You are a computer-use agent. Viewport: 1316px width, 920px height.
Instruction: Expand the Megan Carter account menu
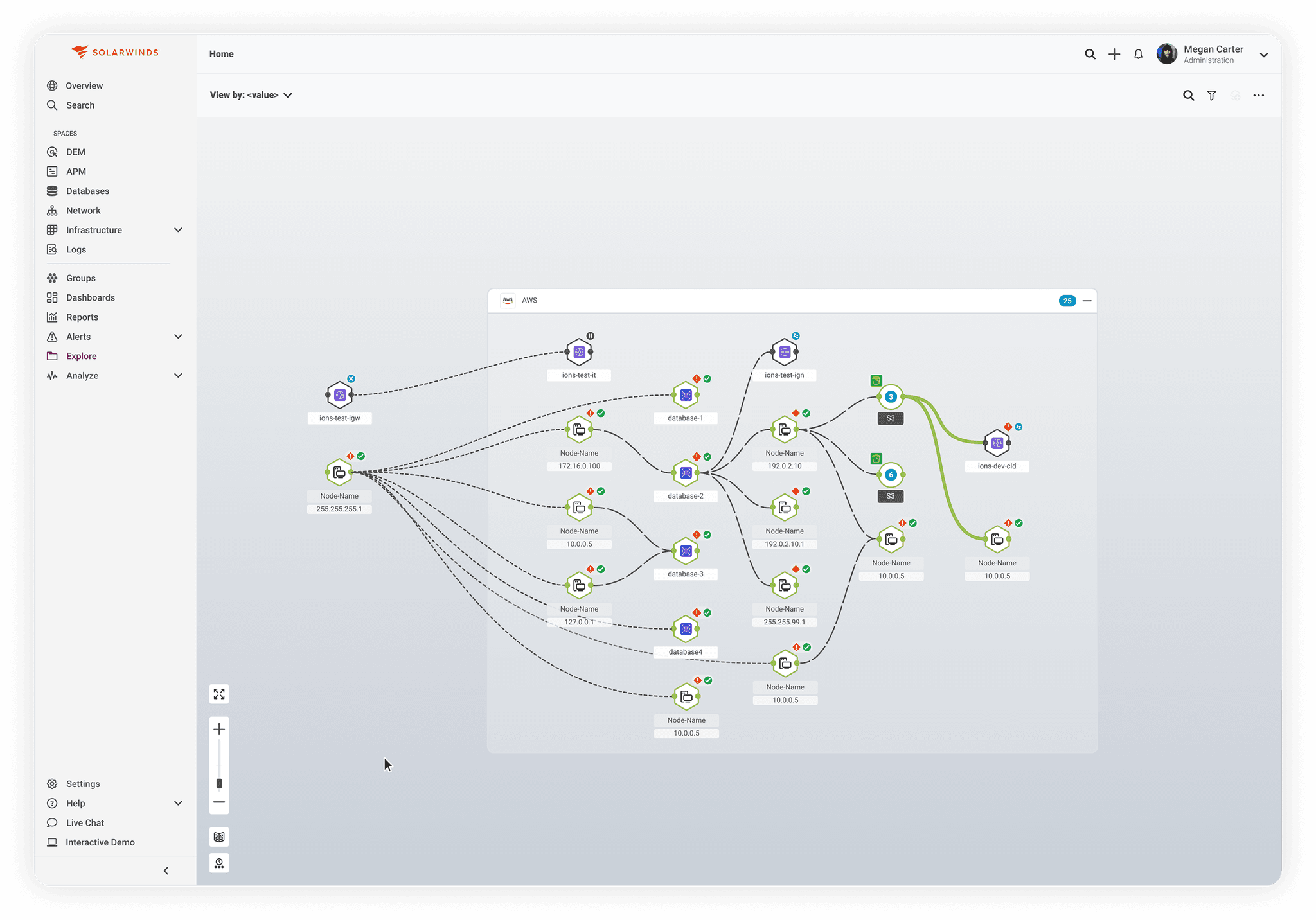tap(1263, 54)
